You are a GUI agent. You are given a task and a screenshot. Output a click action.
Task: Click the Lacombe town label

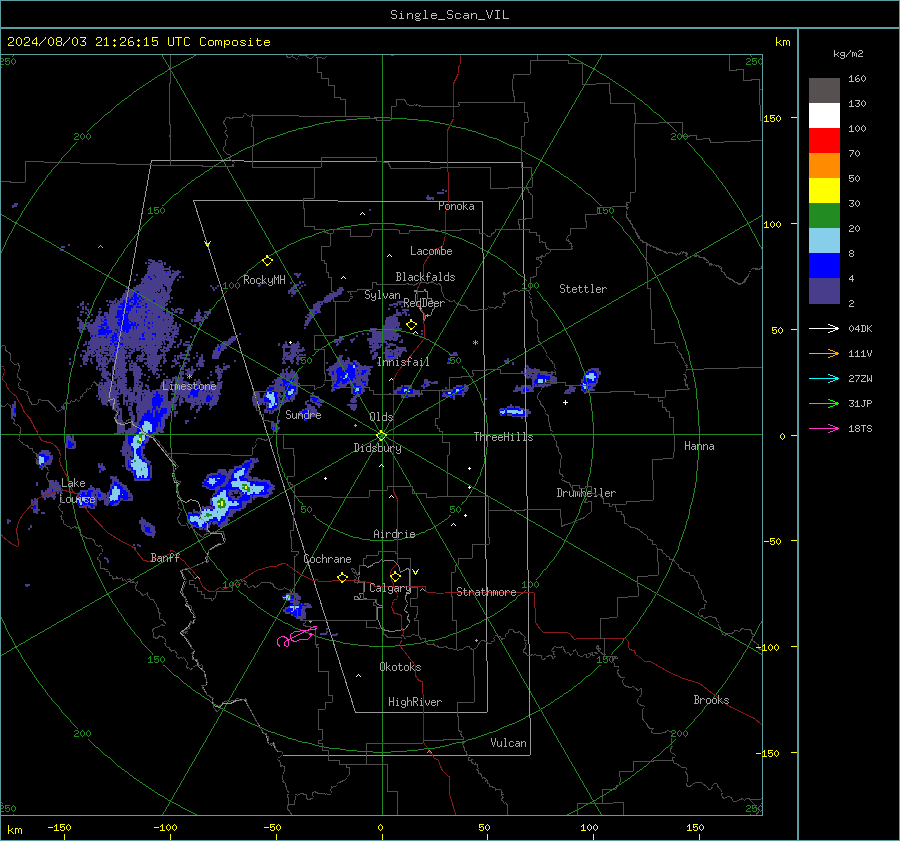pyautogui.click(x=431, y=251)
